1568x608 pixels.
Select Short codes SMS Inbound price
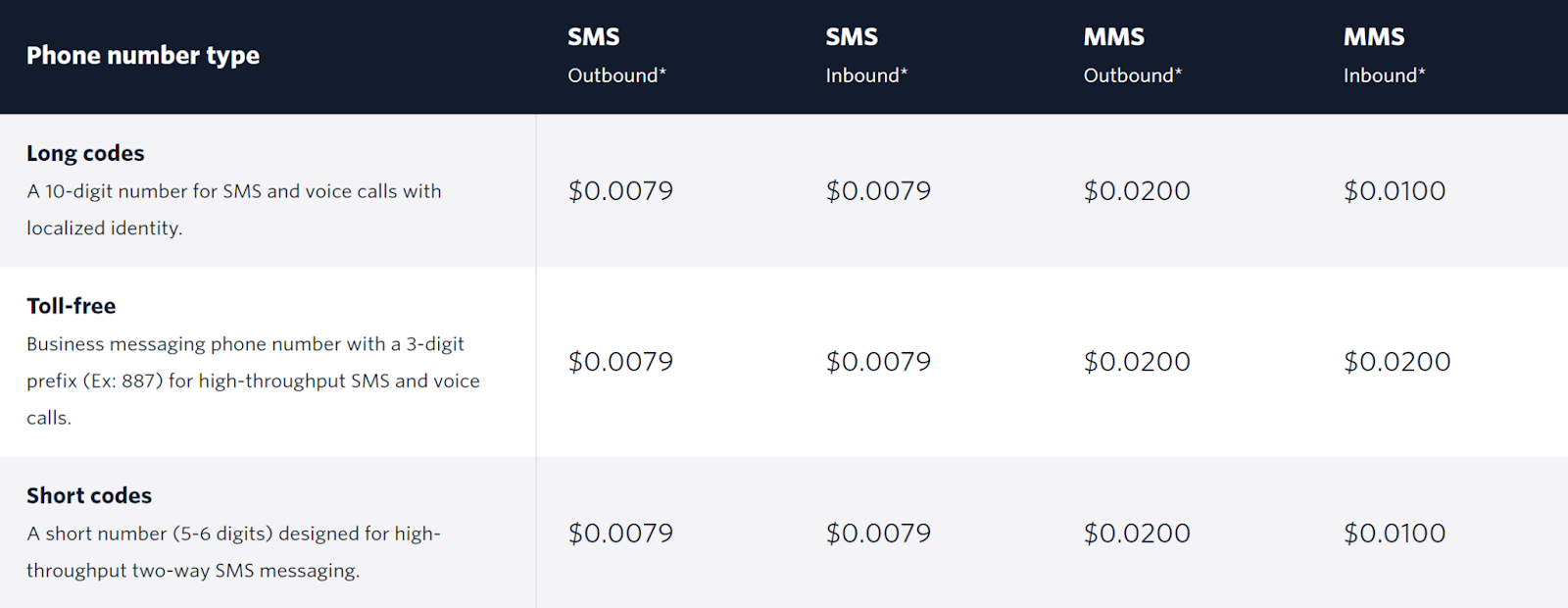[x=878, y=533]
